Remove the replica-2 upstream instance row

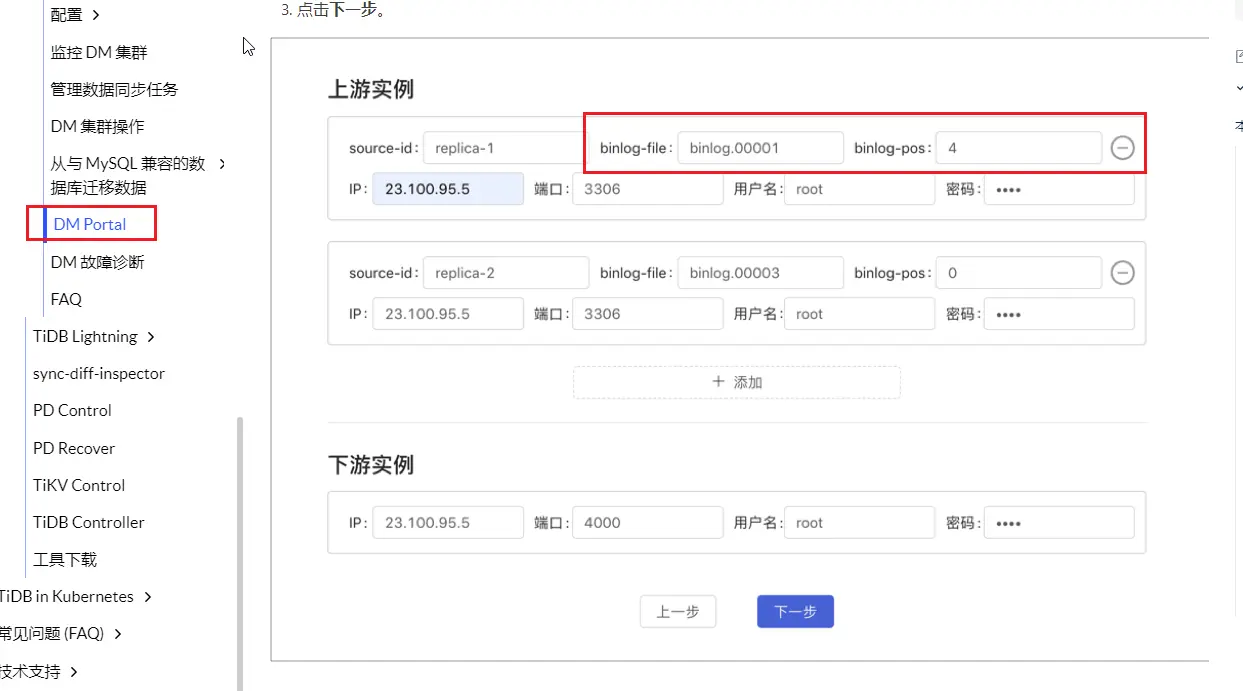click(x=1123, y=273)
